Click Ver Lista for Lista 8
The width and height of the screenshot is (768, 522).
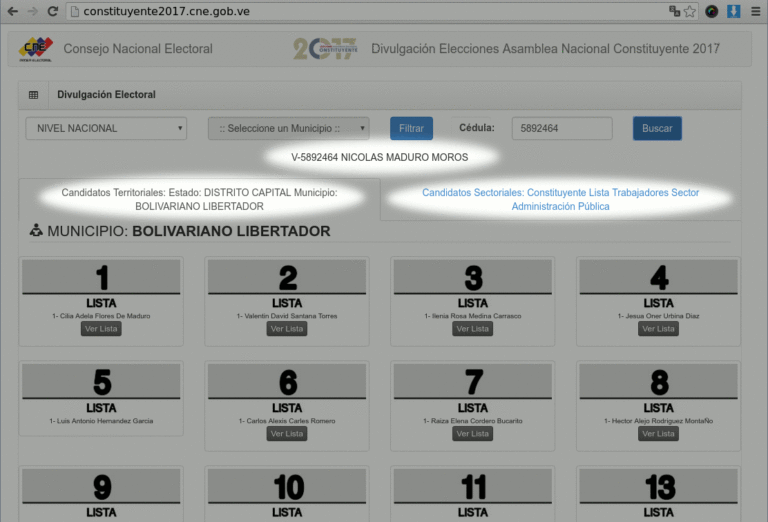pyautogui.click(x=658, y=434)
